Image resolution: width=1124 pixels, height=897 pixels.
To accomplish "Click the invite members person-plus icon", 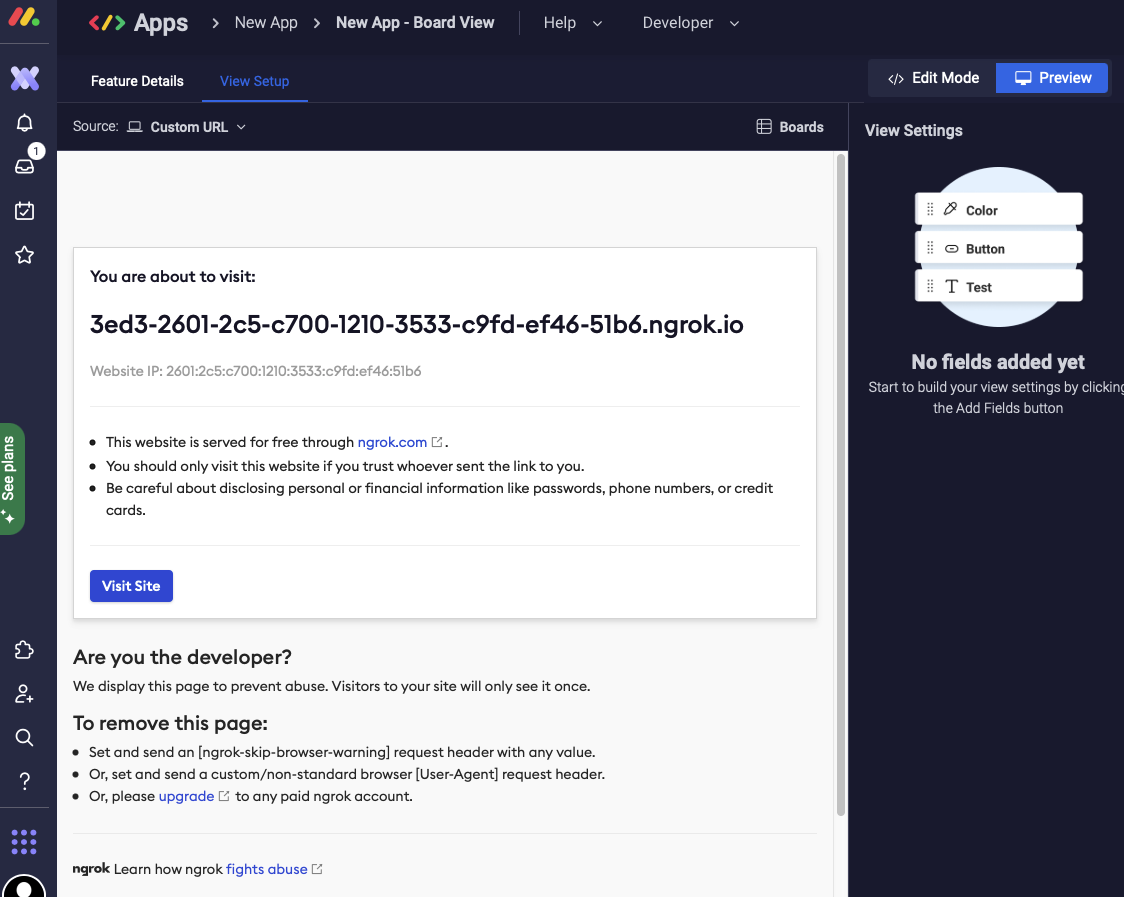I will pos(24,694).
